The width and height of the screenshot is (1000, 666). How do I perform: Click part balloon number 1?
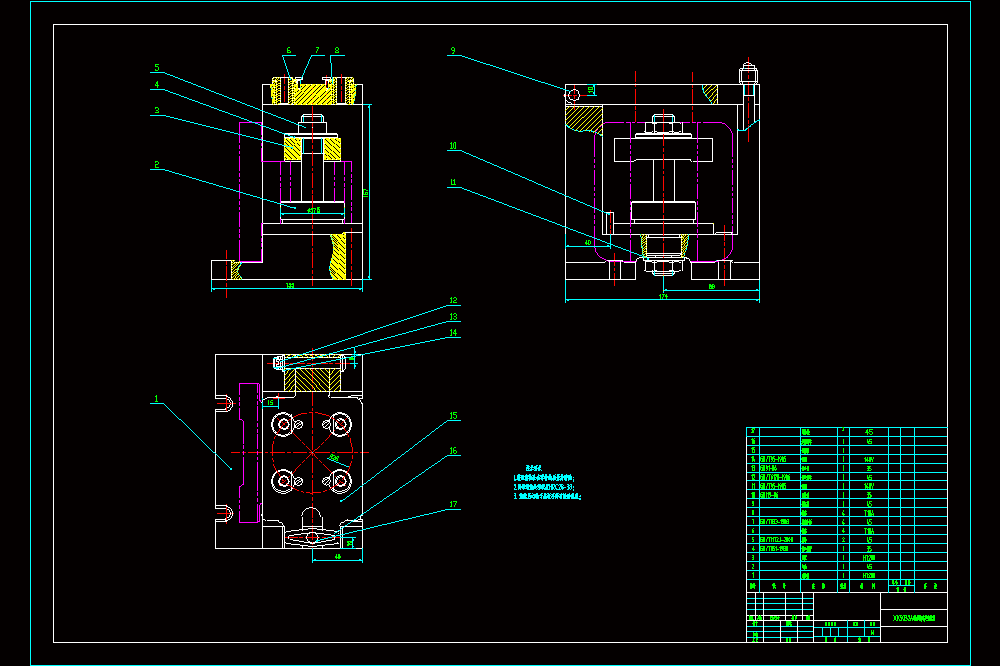[x=156, y=399]
